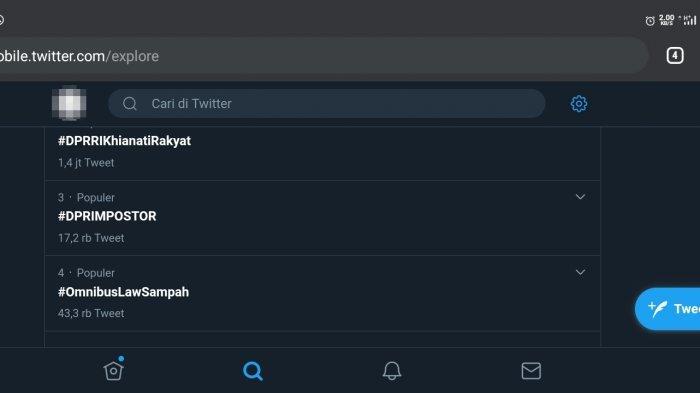Open the explore settings gear icon
The width and height of the screenshot is (700, 393).
(579, 104)
